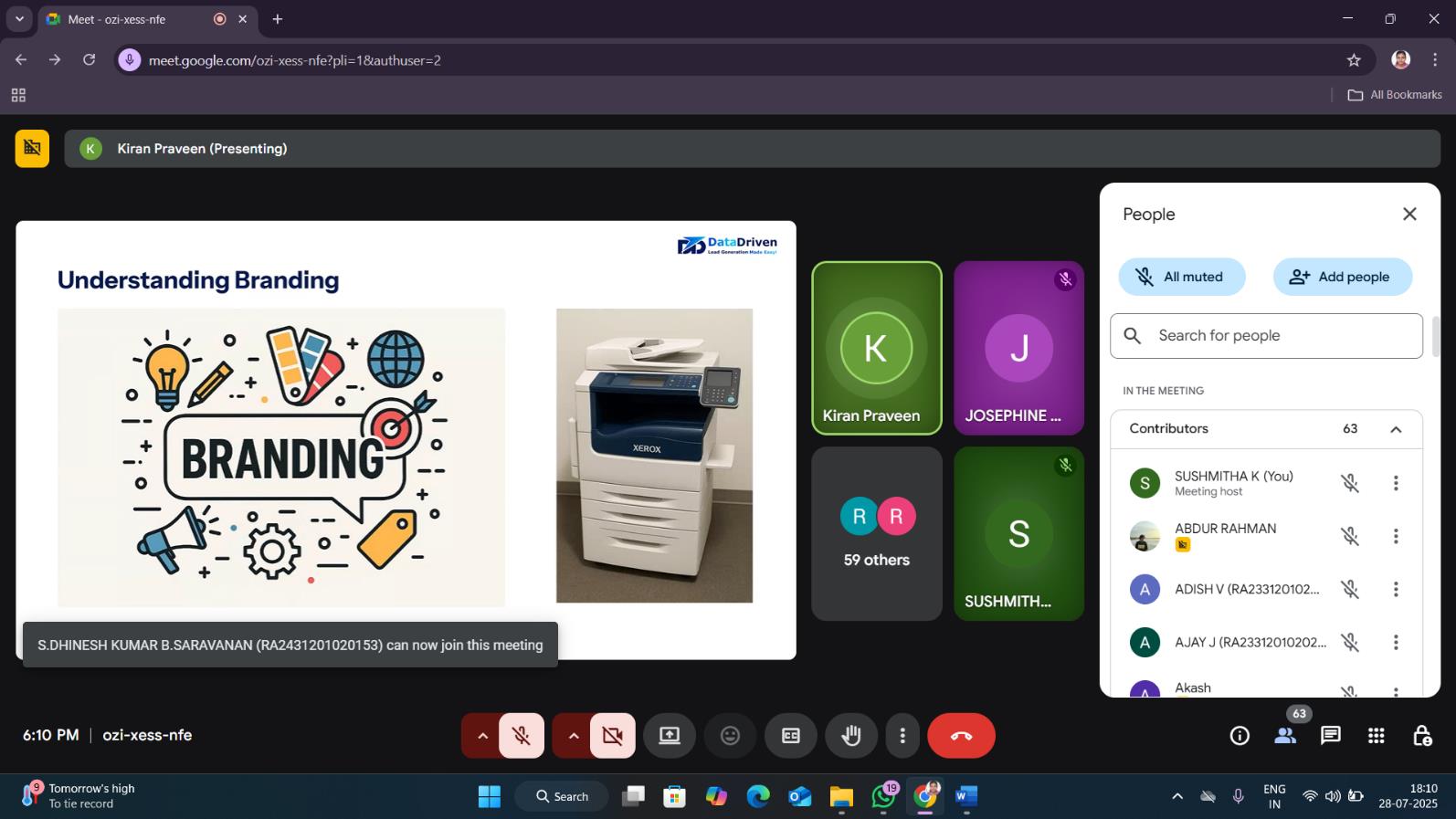Click the All muted button
The height and width of the screenshot is (819, 1456).
1181,277
